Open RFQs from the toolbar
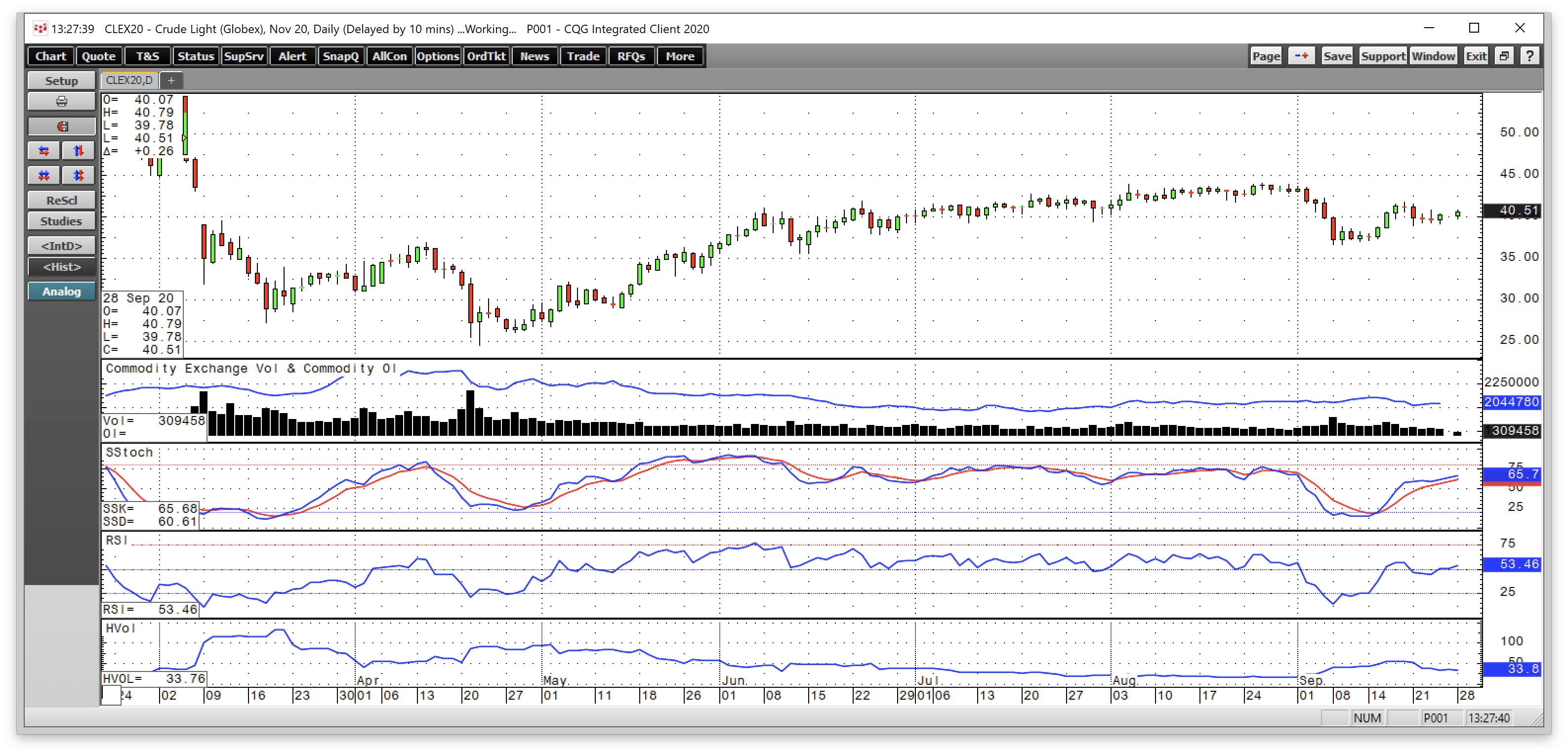This screenshot has height=755, width=1568. point(631,56)
